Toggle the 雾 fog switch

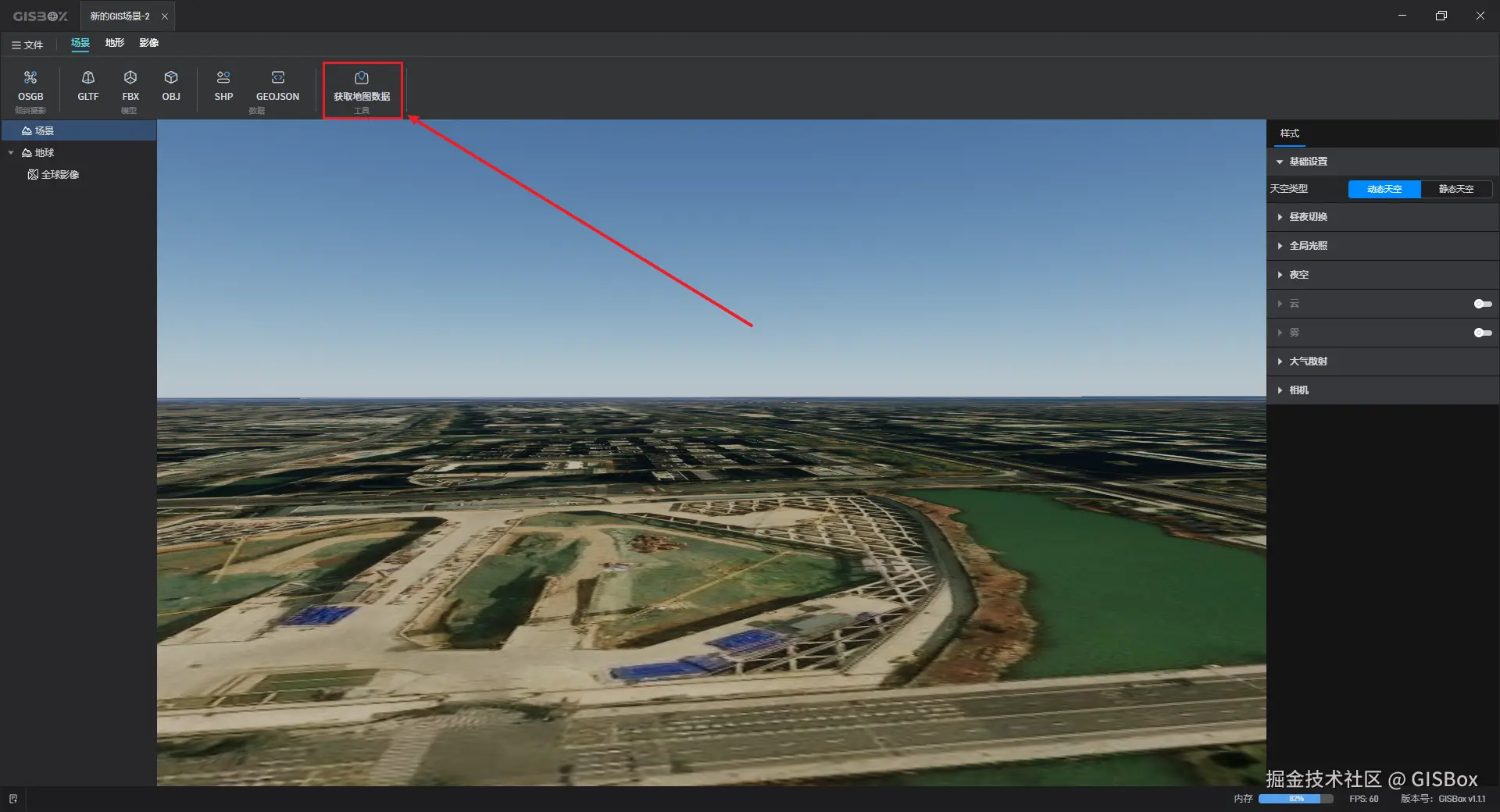coord(1482,333)
